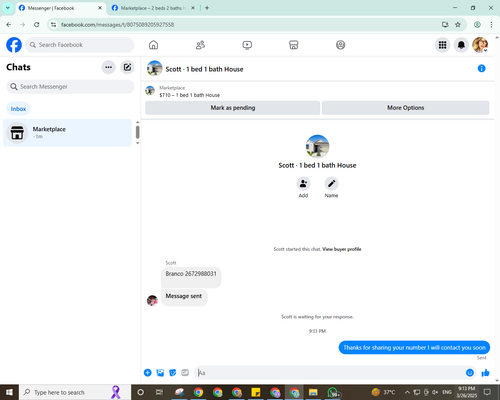Choose a sticker in composer
Image resolution: width=500 pixels, height=400 pixels.
pos(173,373)
